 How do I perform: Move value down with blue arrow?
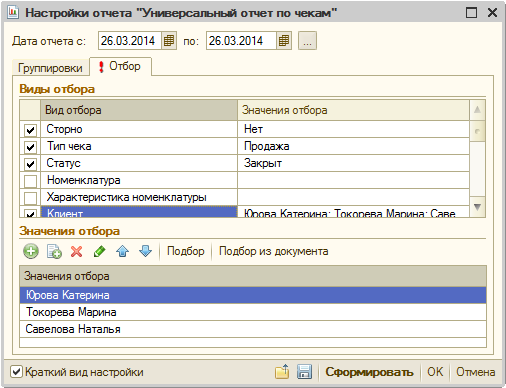pos(145,251)
